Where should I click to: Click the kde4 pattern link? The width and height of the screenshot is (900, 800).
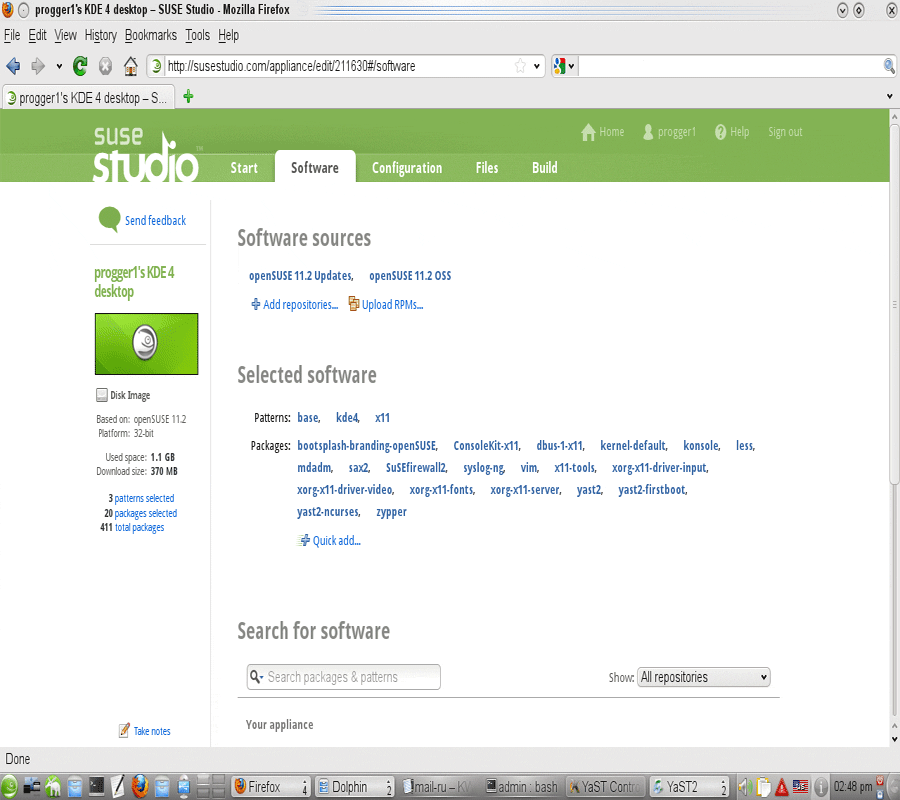point(347,418)
